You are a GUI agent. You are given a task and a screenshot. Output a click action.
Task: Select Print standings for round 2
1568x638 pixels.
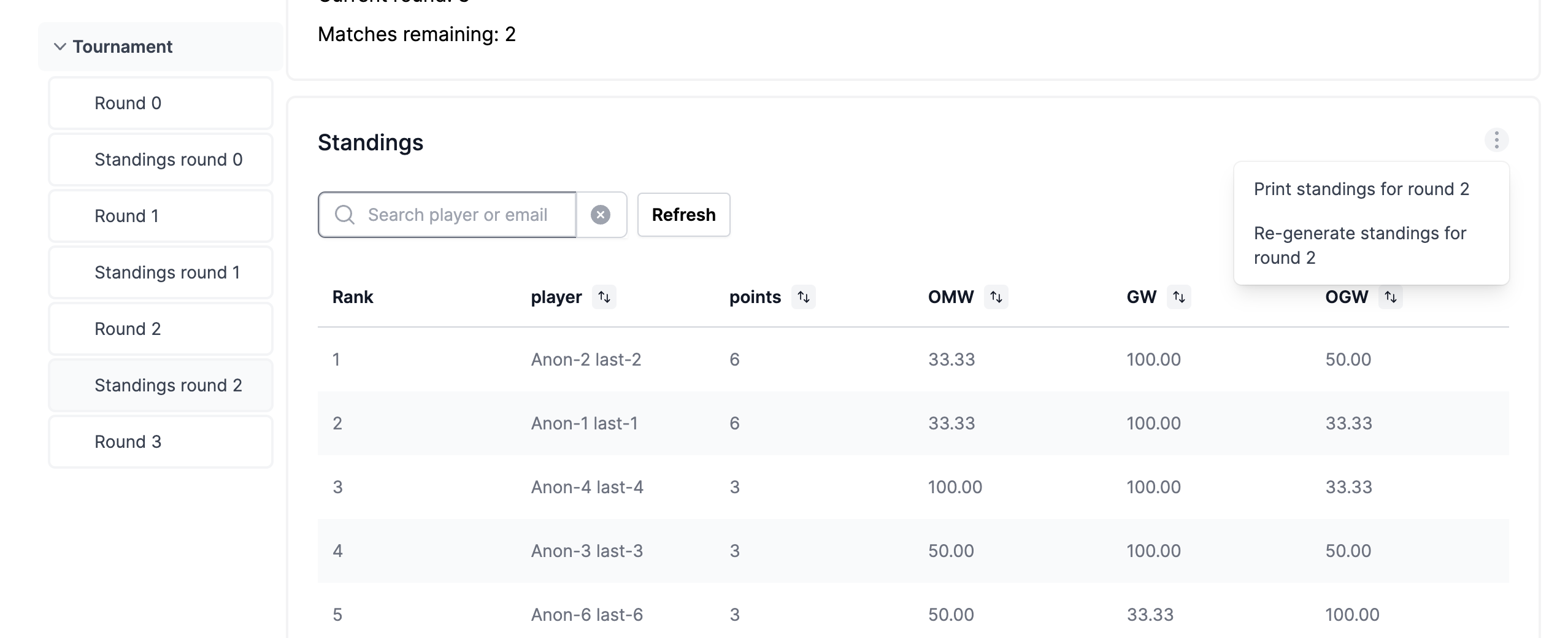pyautogui.click(x=1361, y=189)
